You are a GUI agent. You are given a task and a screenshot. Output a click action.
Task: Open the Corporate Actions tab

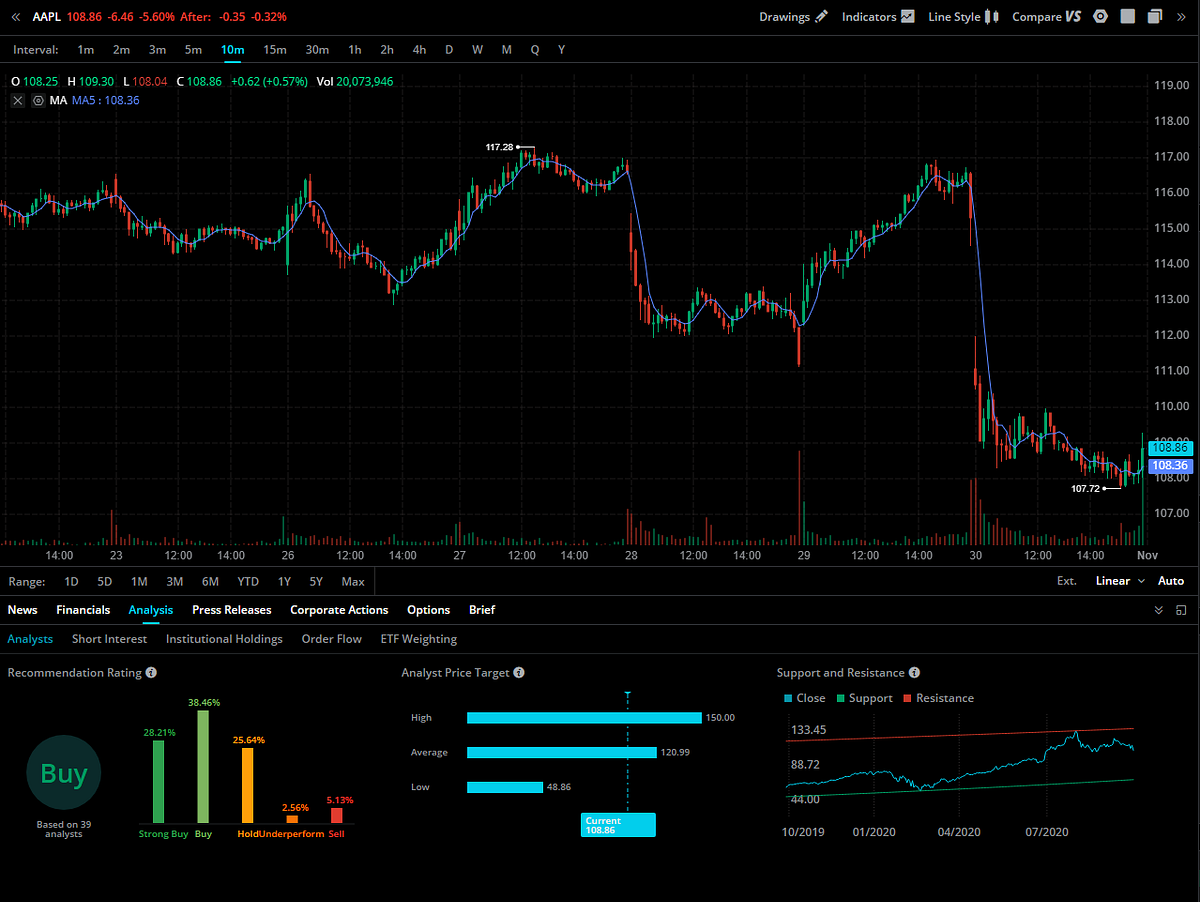(339, 610)
